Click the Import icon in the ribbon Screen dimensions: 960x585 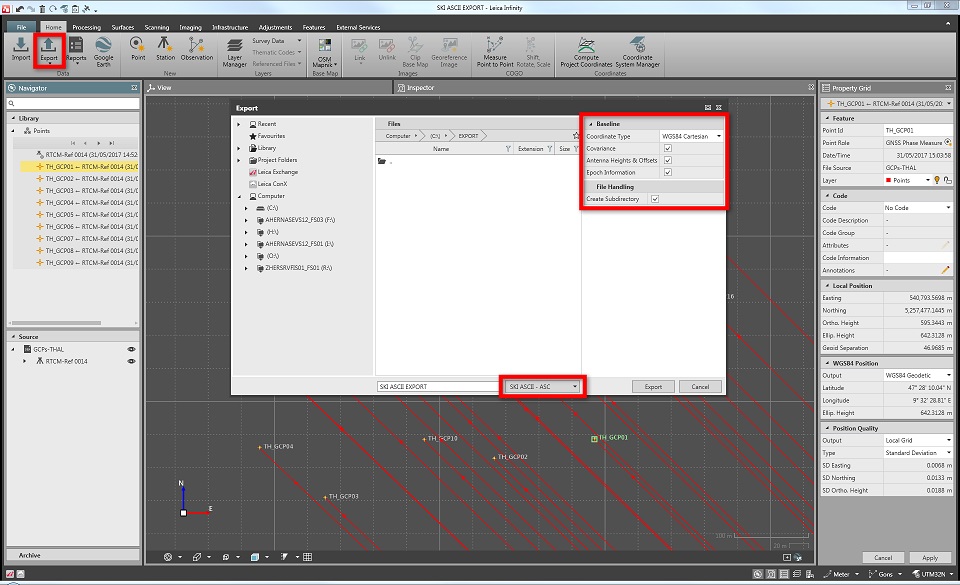tap(20, 49)
